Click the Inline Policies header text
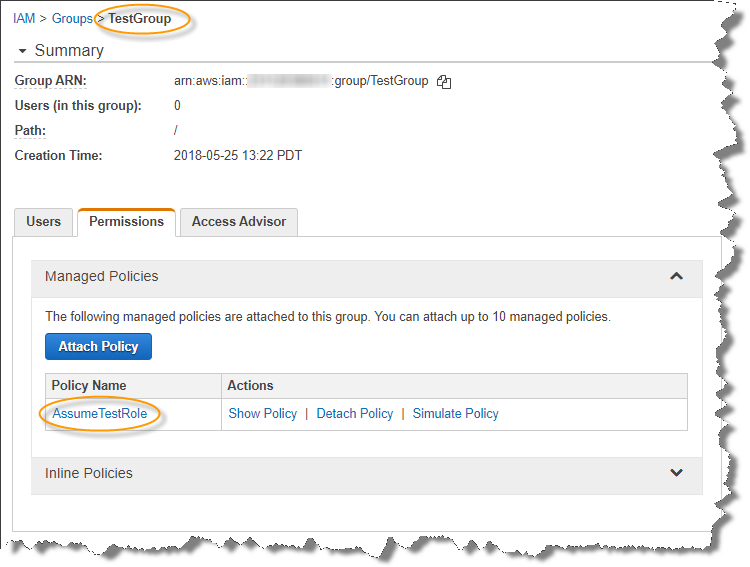 (x=88, y=473)
